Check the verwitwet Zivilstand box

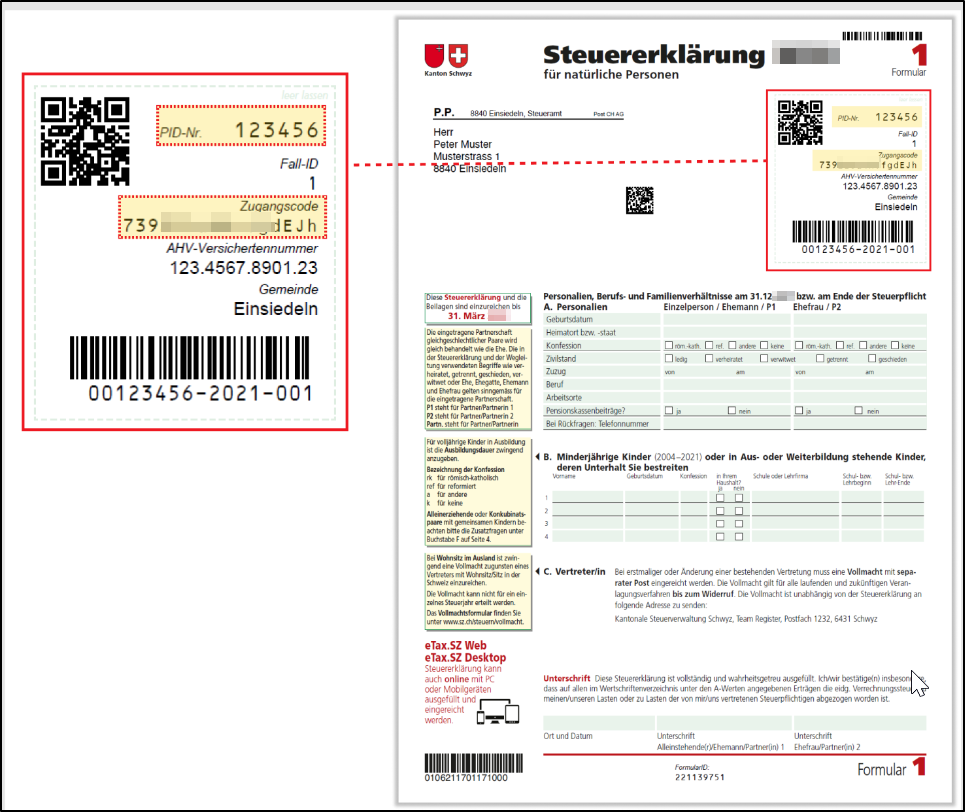764,358
